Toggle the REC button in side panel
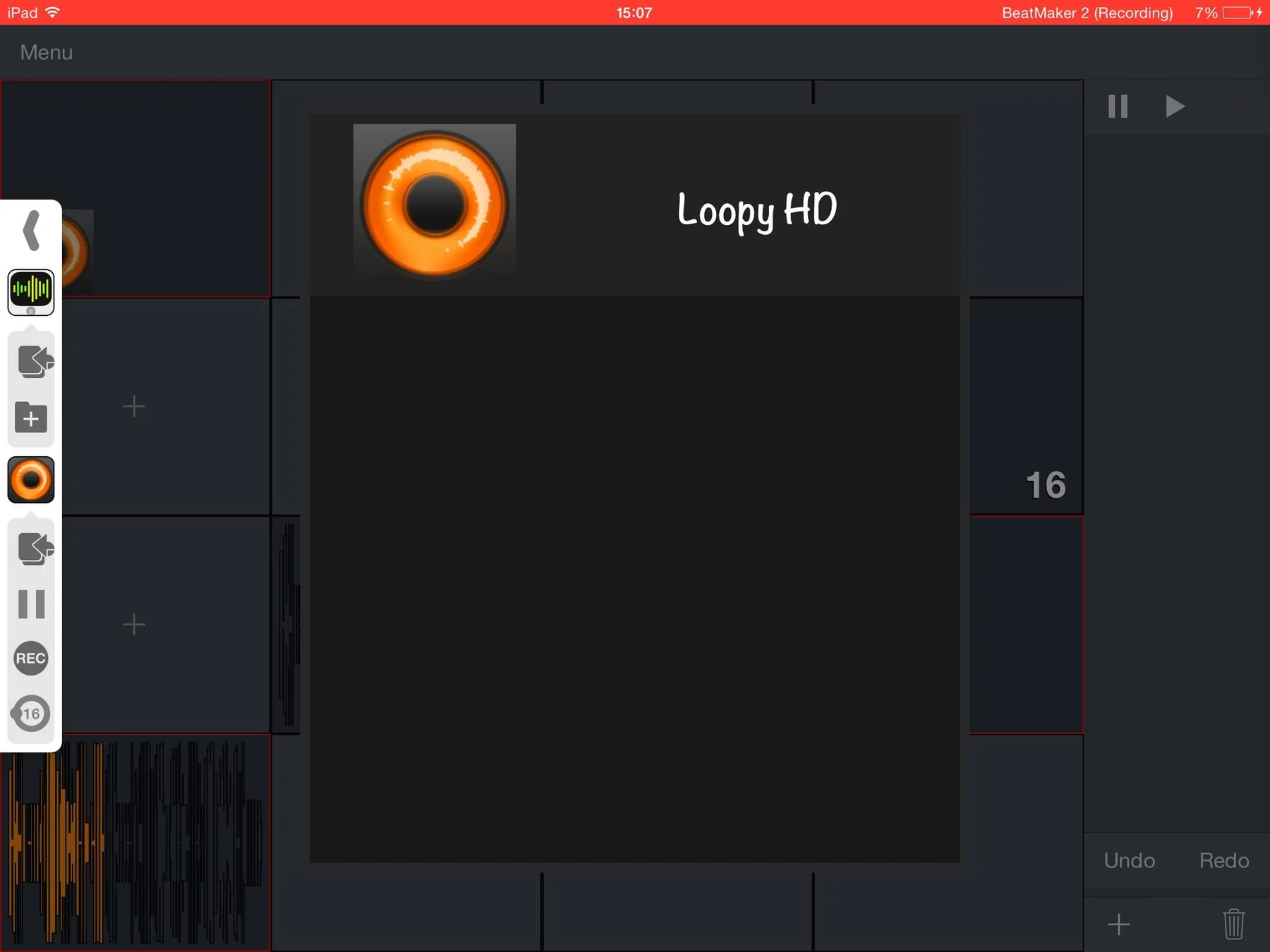This screenshot has width=1270, height=952. tap(31, 658)
